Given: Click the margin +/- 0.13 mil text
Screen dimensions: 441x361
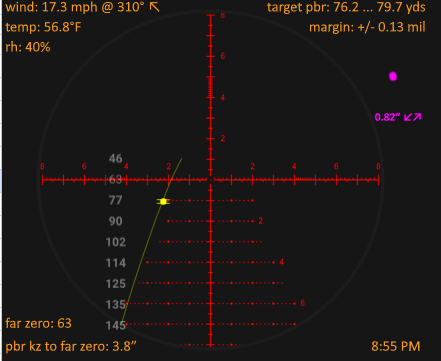Looking at the screenshot, I should [x=367, y=27].
